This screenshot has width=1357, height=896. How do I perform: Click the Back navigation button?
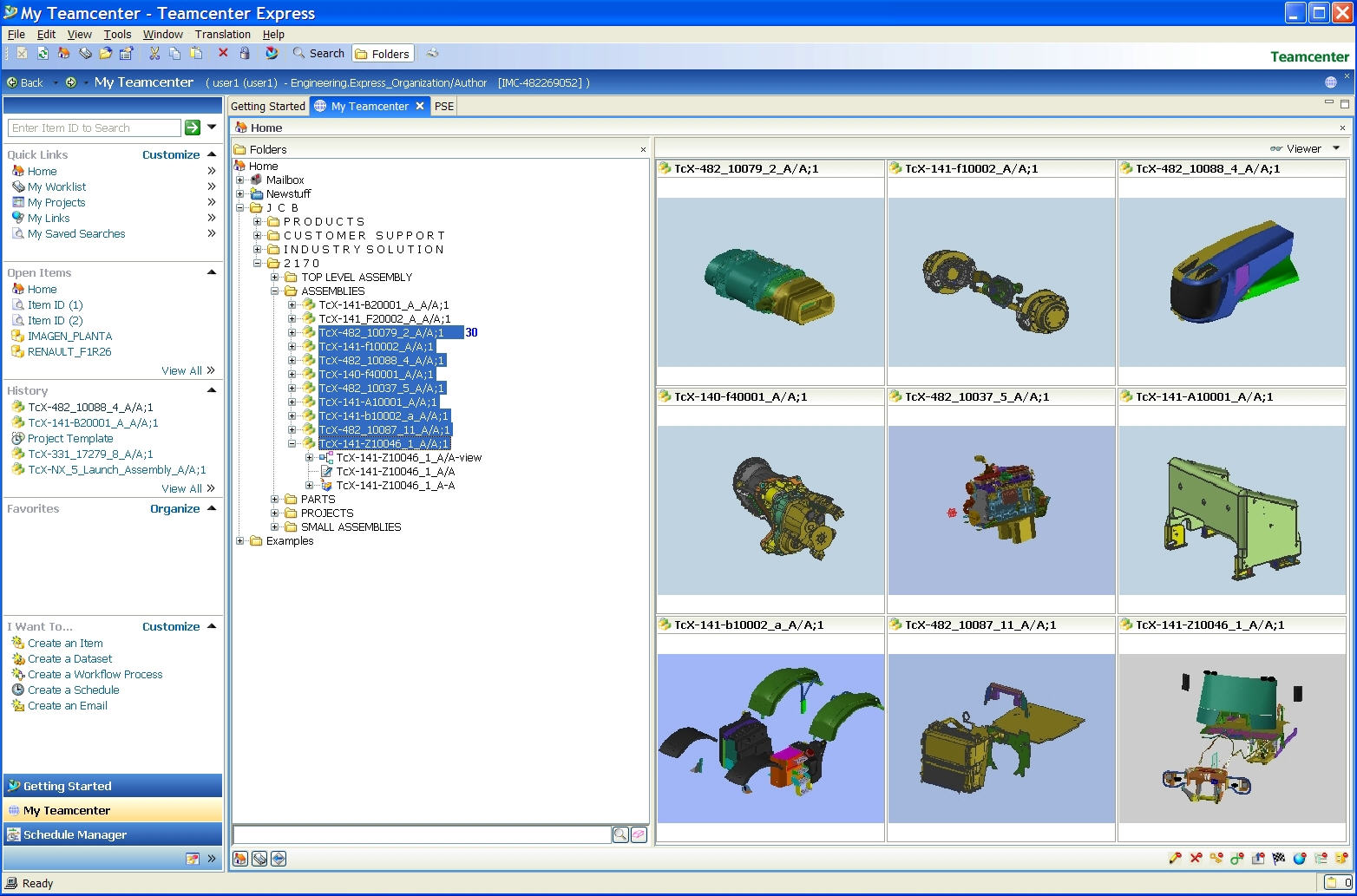click(25, 82)
